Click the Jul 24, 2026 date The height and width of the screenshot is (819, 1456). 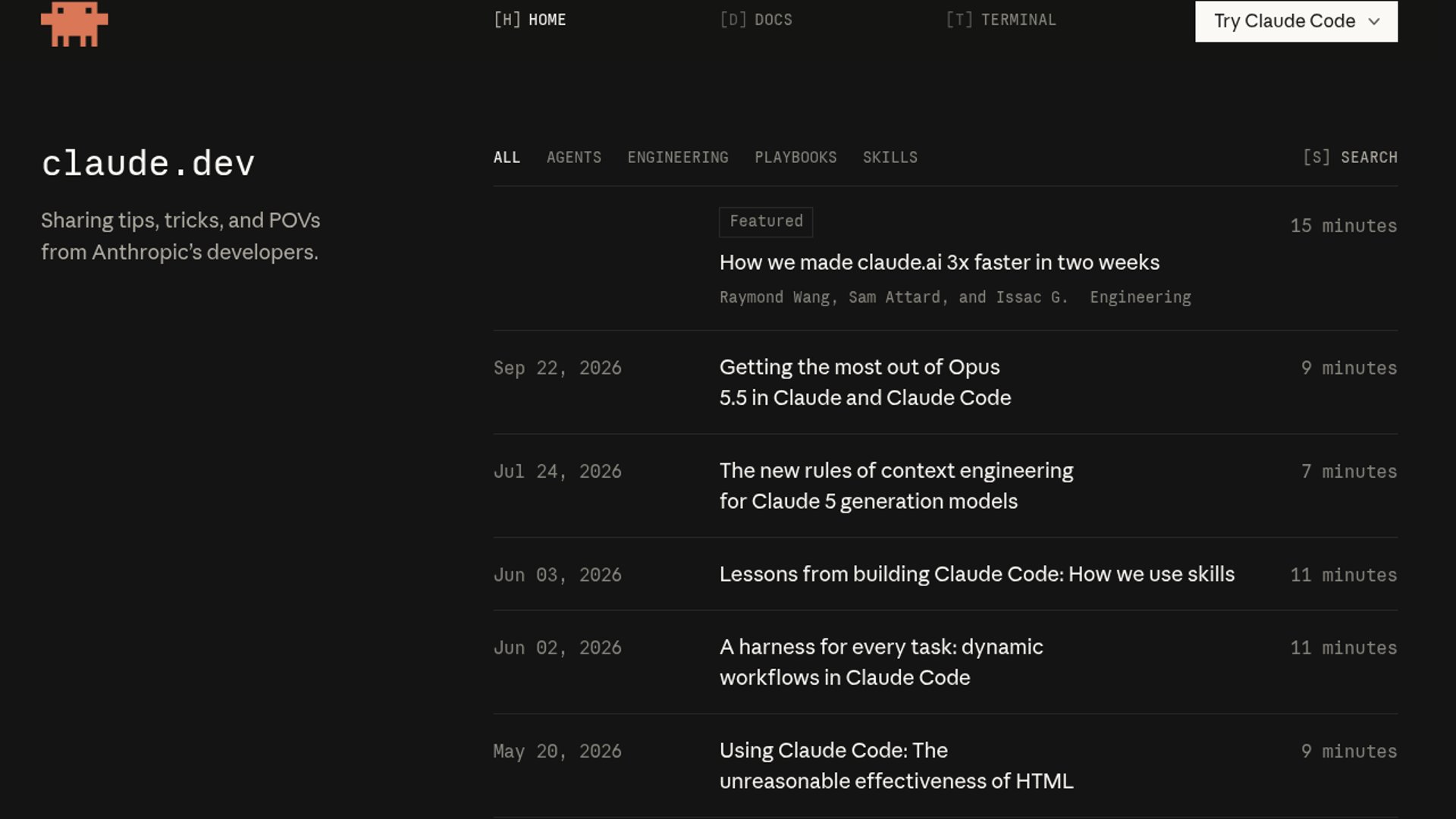(557, 472)
